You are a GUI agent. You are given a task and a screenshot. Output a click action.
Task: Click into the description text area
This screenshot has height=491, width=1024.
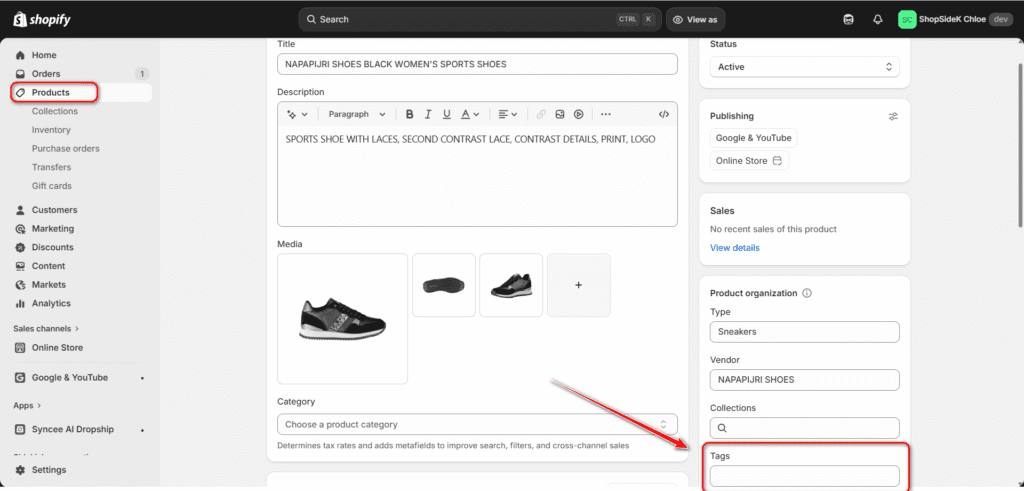tap(477, 176)
